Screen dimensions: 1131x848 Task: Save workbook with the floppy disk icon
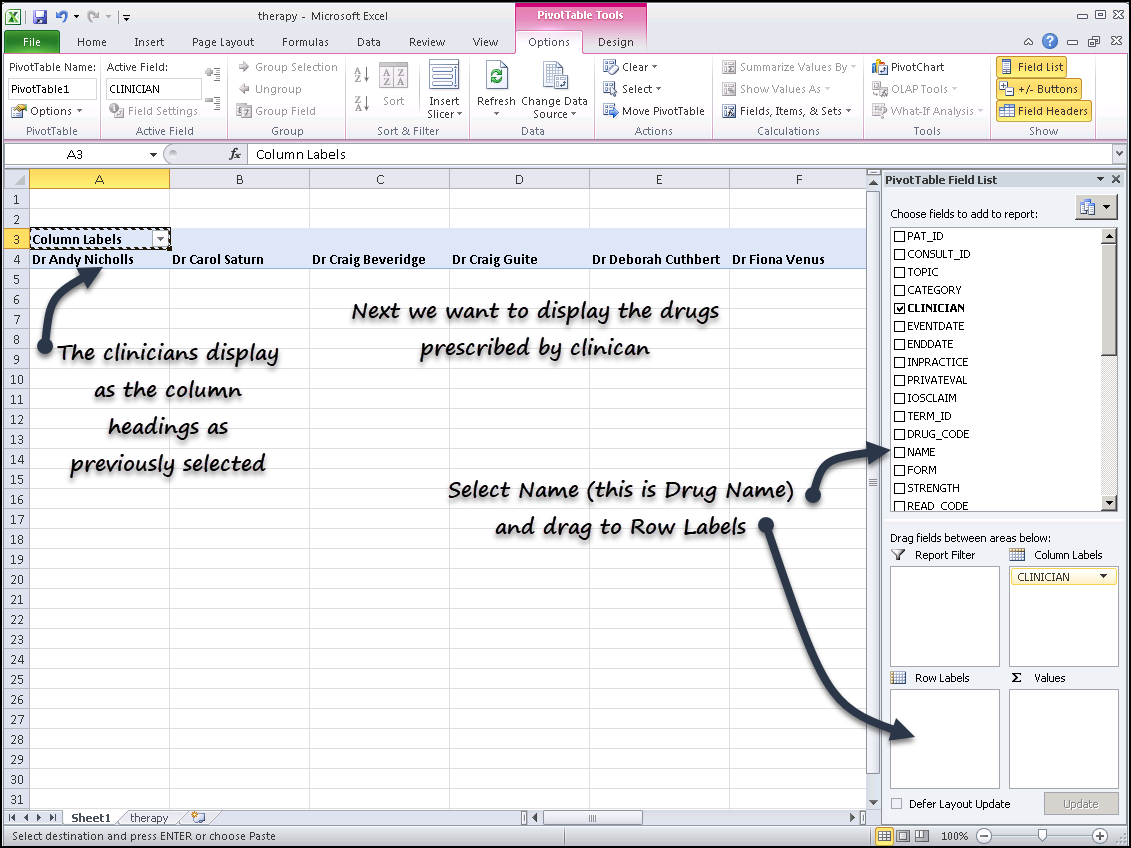[x=40, y=16]
